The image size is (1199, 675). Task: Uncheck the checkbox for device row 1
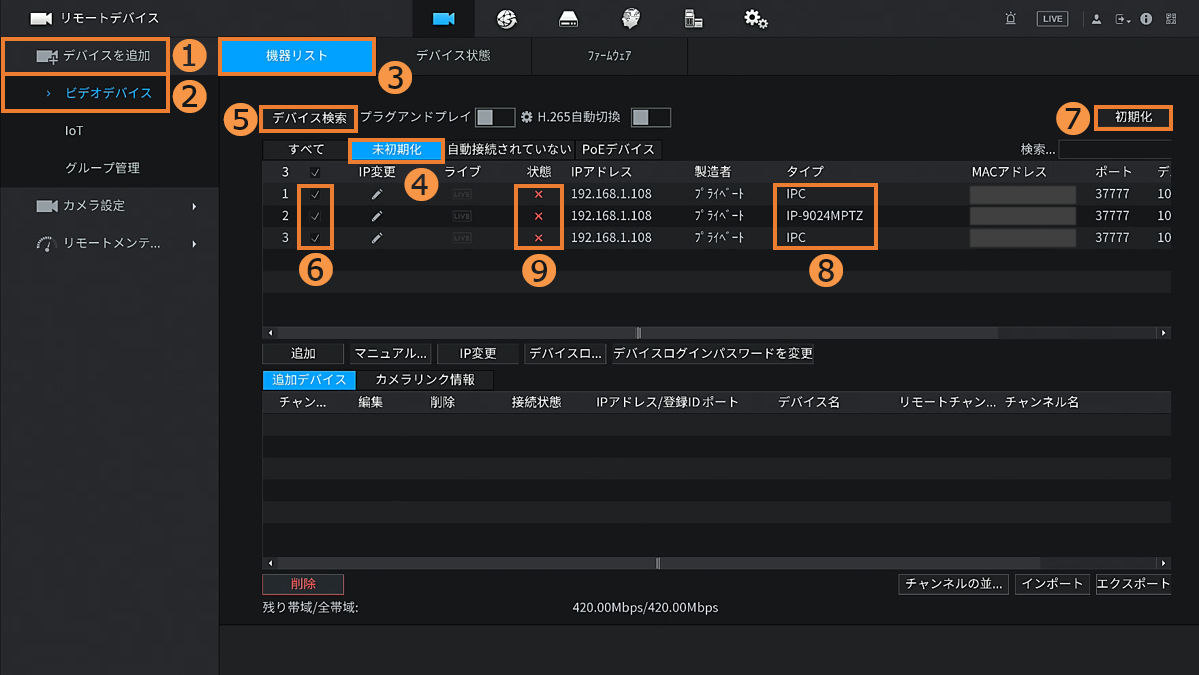(x=315, y=194)
